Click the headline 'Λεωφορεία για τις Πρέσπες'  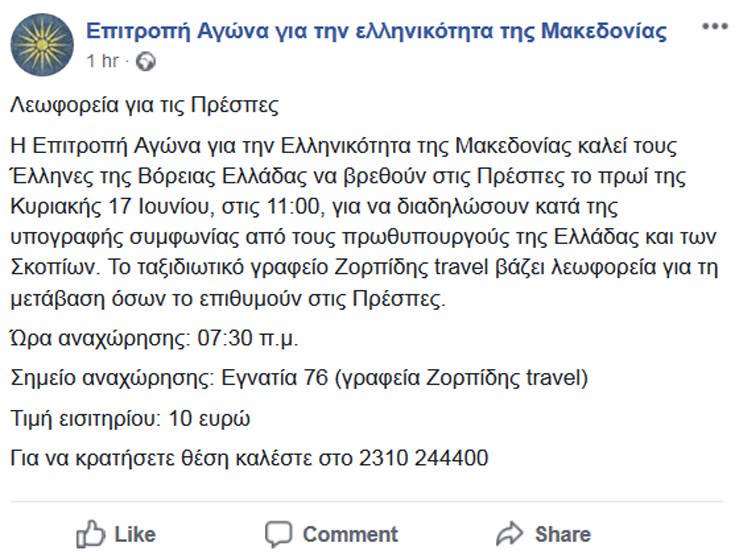pyautogui.click(x=144, y=106)
